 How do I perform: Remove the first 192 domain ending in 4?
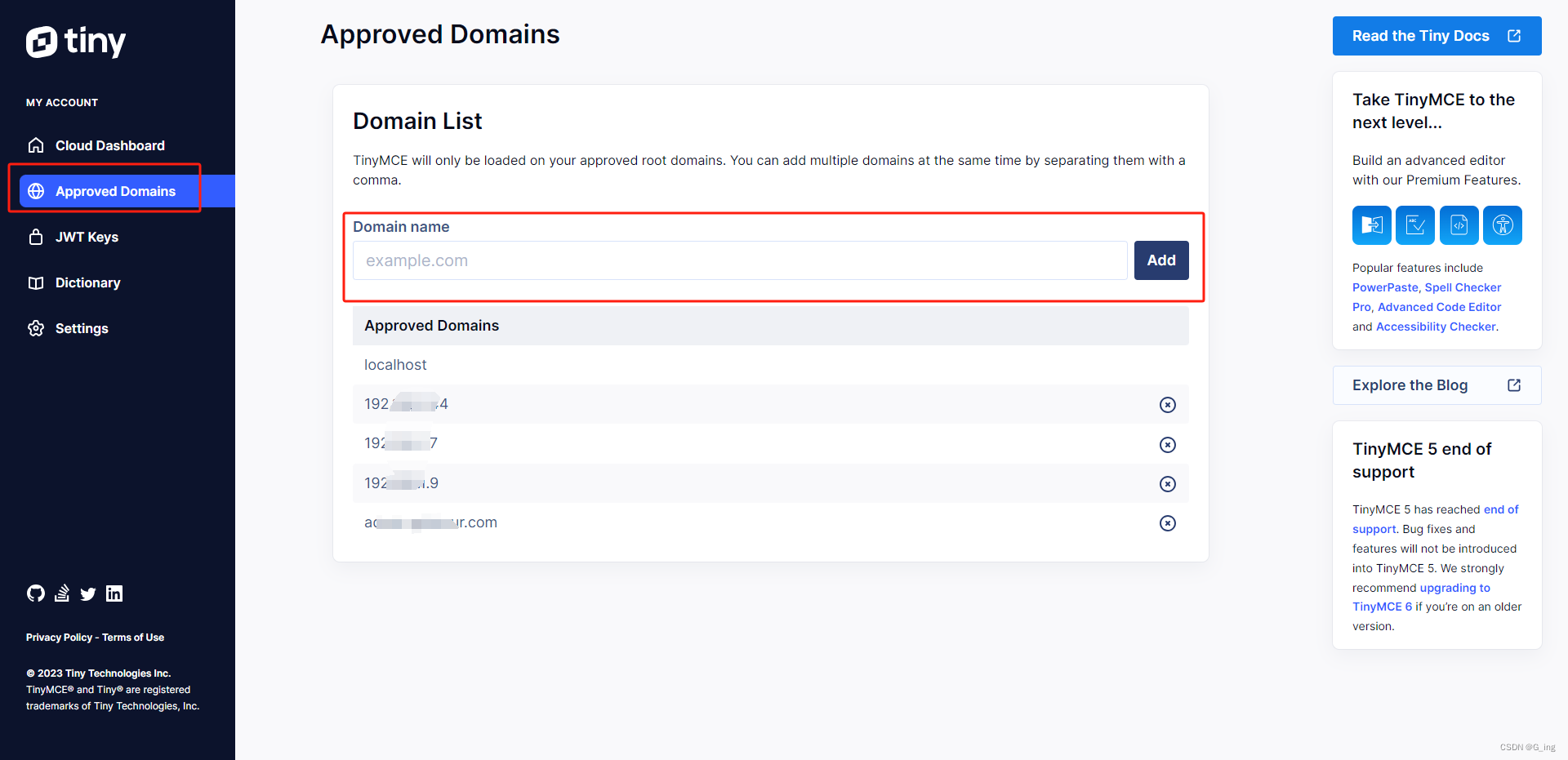click(x=1168, y=405)
